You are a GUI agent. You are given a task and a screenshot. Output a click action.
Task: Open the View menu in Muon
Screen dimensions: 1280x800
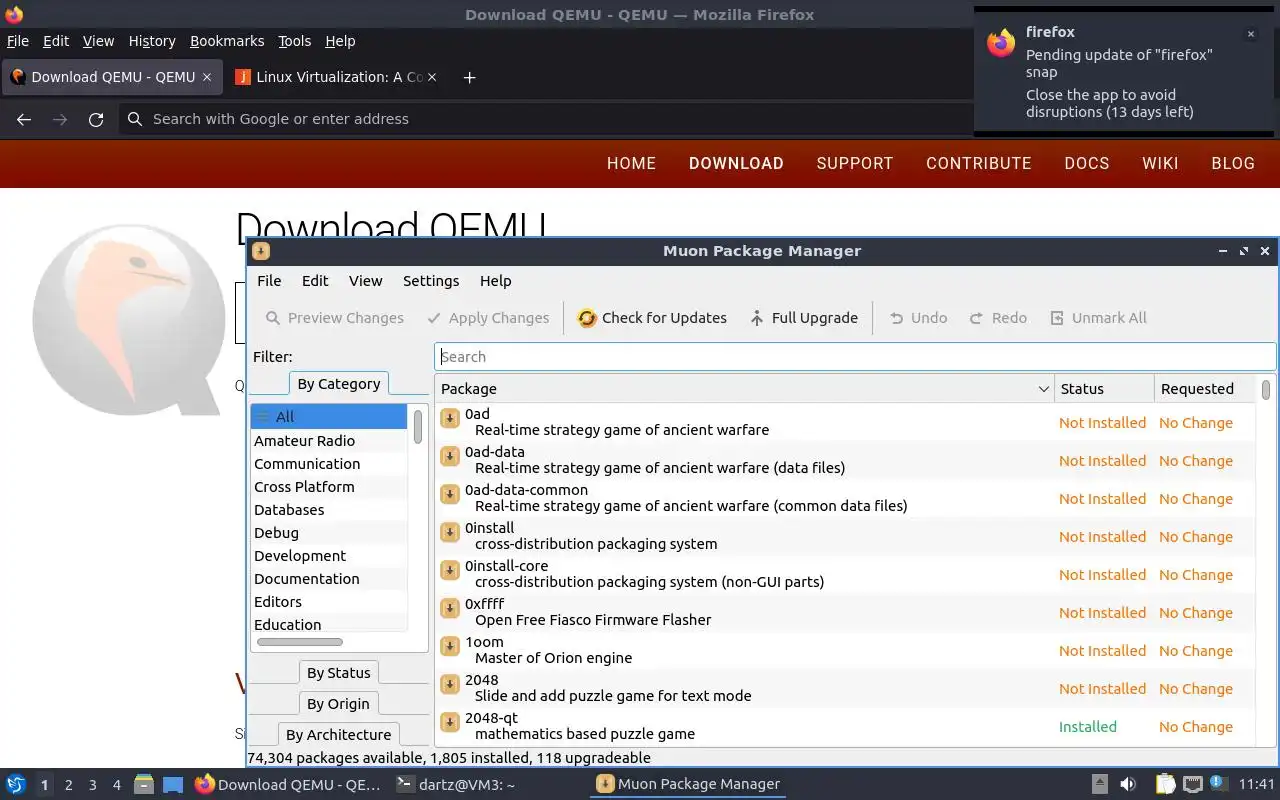pyautogui.click(x=365, y=281)
